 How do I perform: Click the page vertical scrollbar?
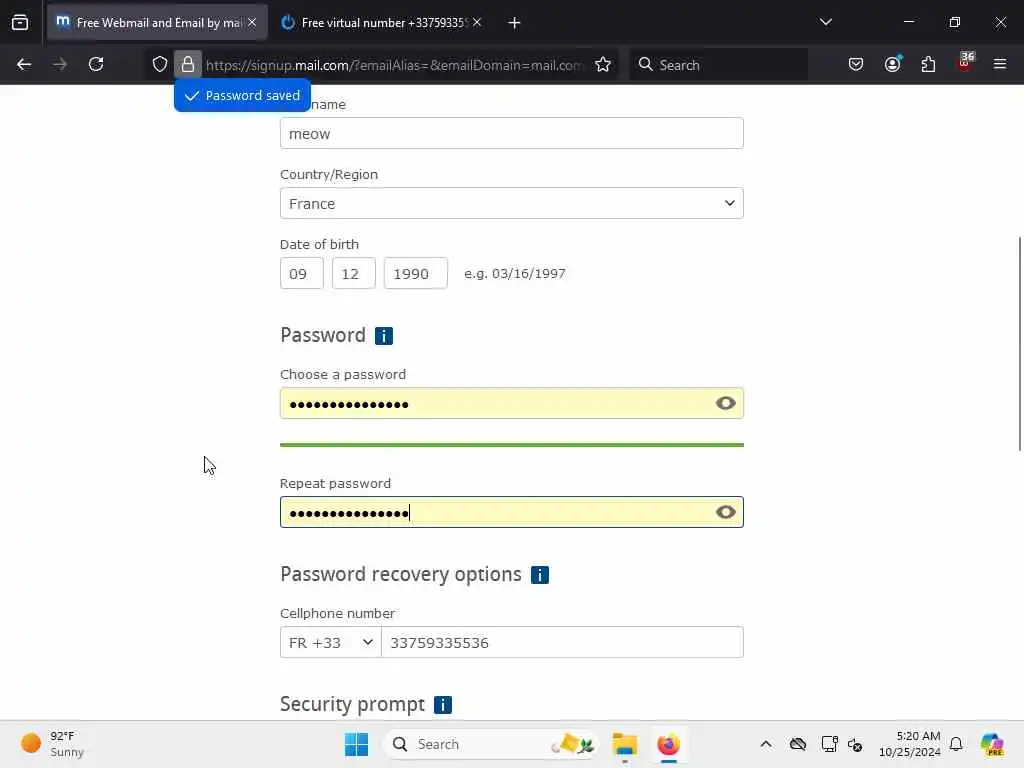pos(1019,344)
